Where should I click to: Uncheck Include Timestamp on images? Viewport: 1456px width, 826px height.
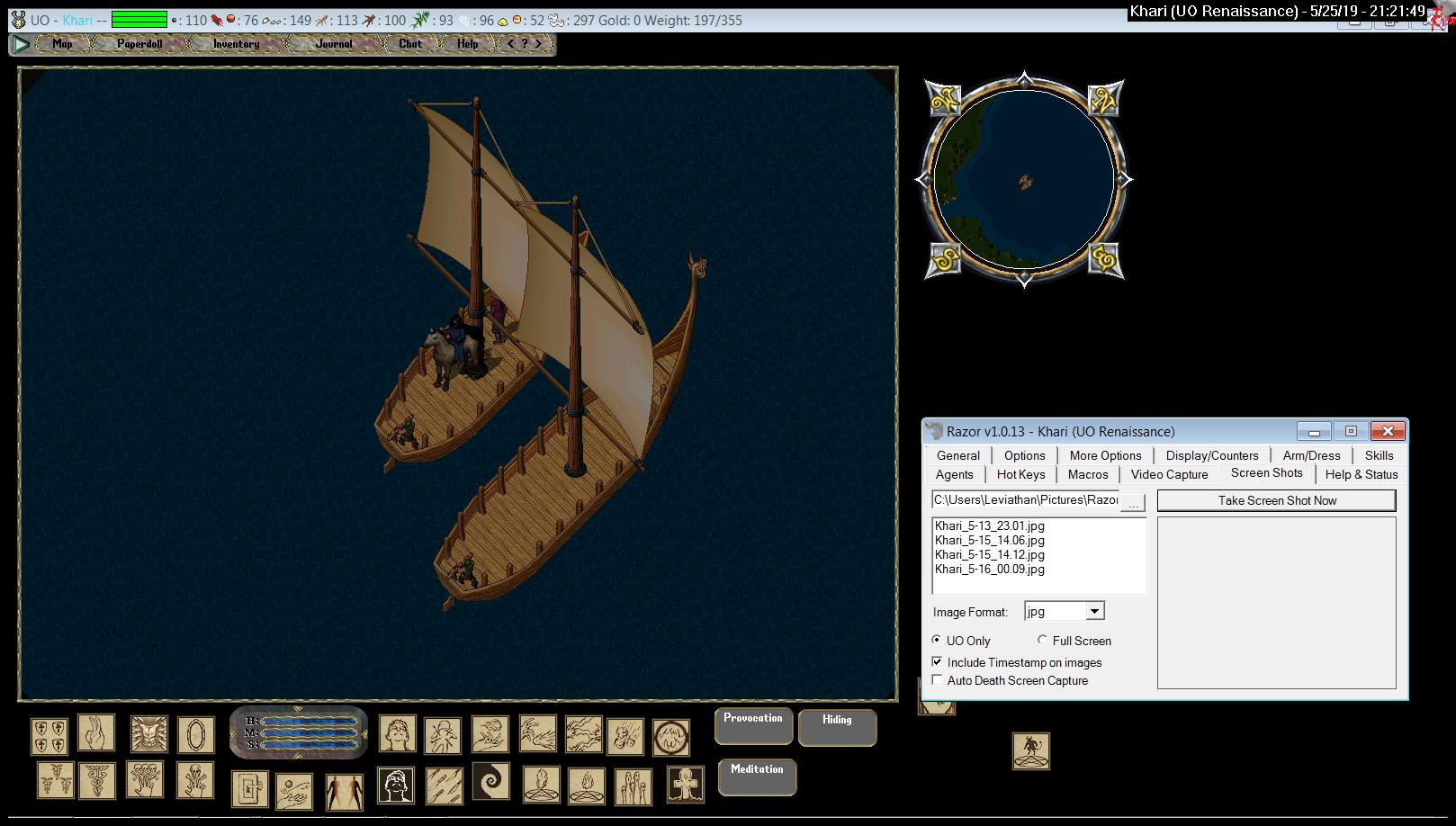click(x=938, y=662)
